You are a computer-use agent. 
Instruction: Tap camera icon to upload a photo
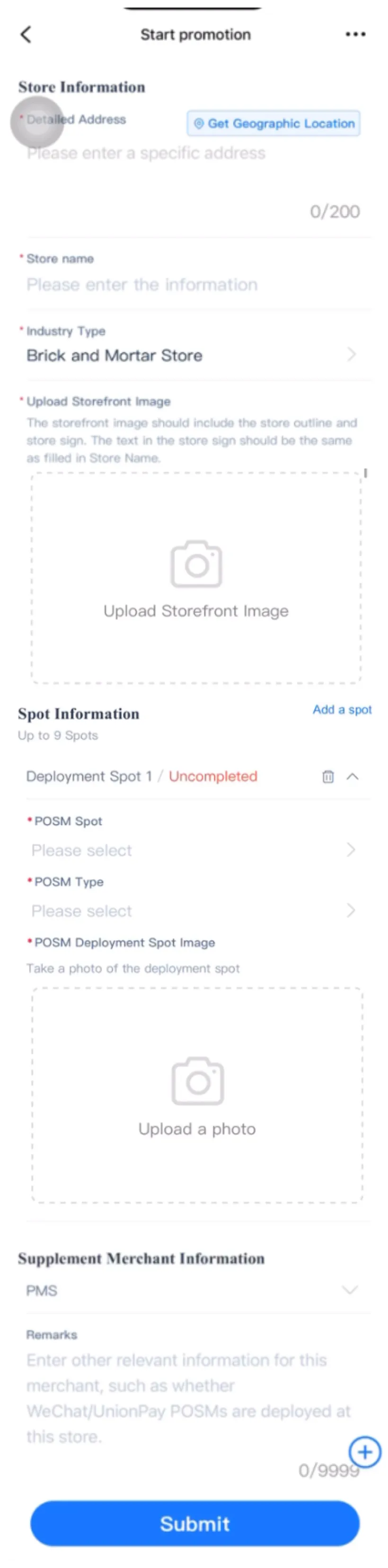(197, 1081)
